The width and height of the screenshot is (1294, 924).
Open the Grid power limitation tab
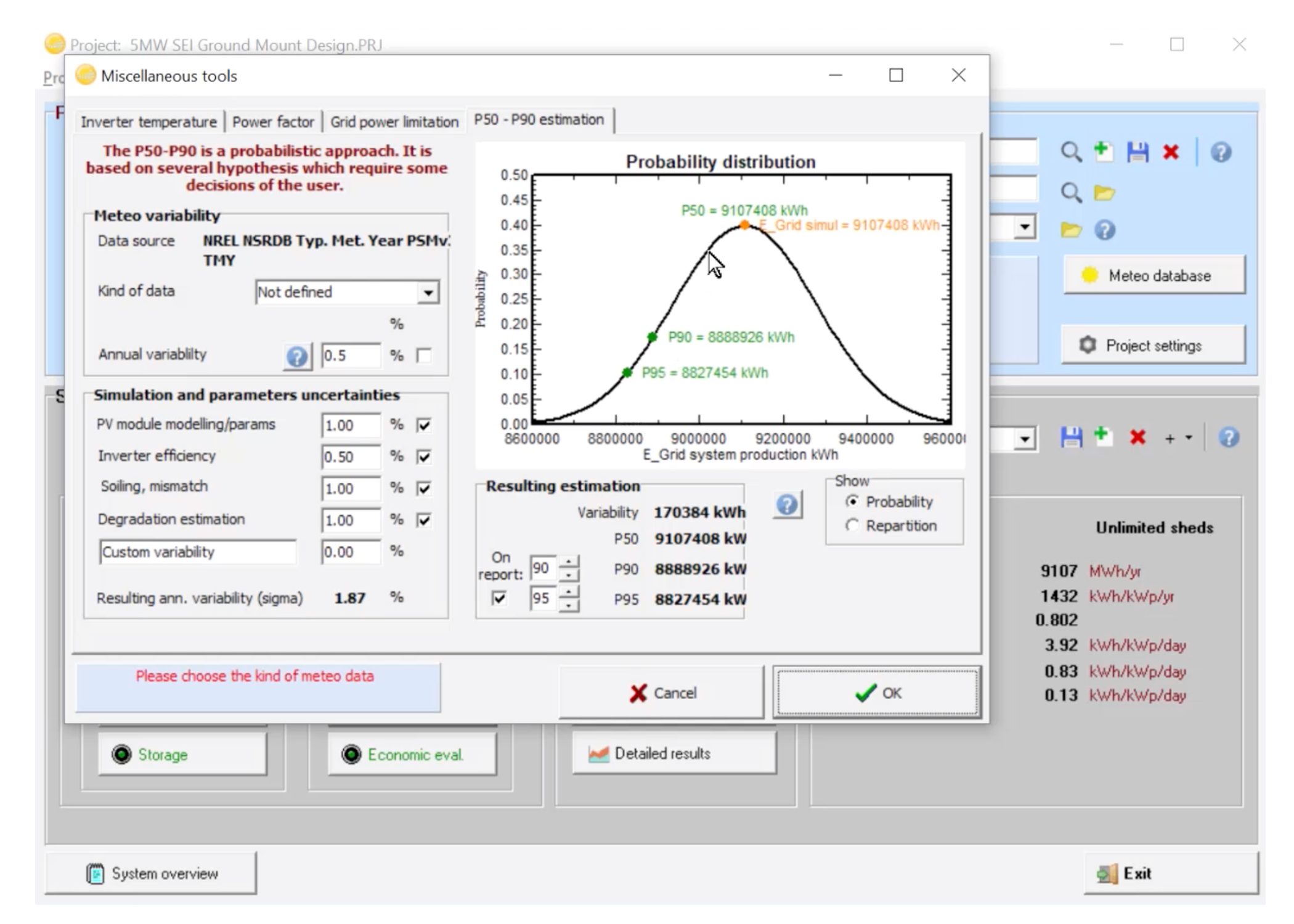pos(394,121)
